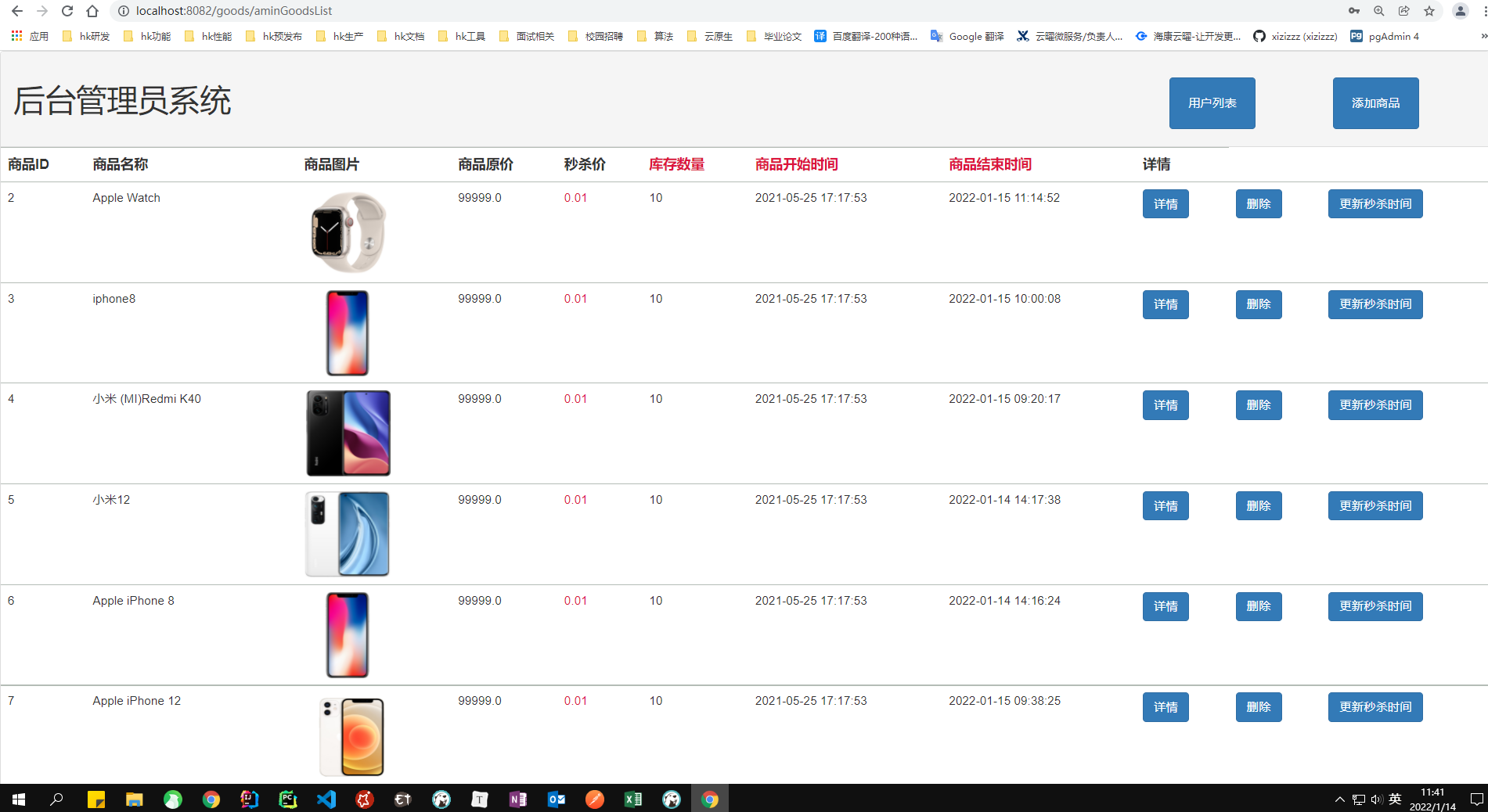
Task: Open Google 翻译 bookmark
Action: pyautogui.click(x=967, y=36)
